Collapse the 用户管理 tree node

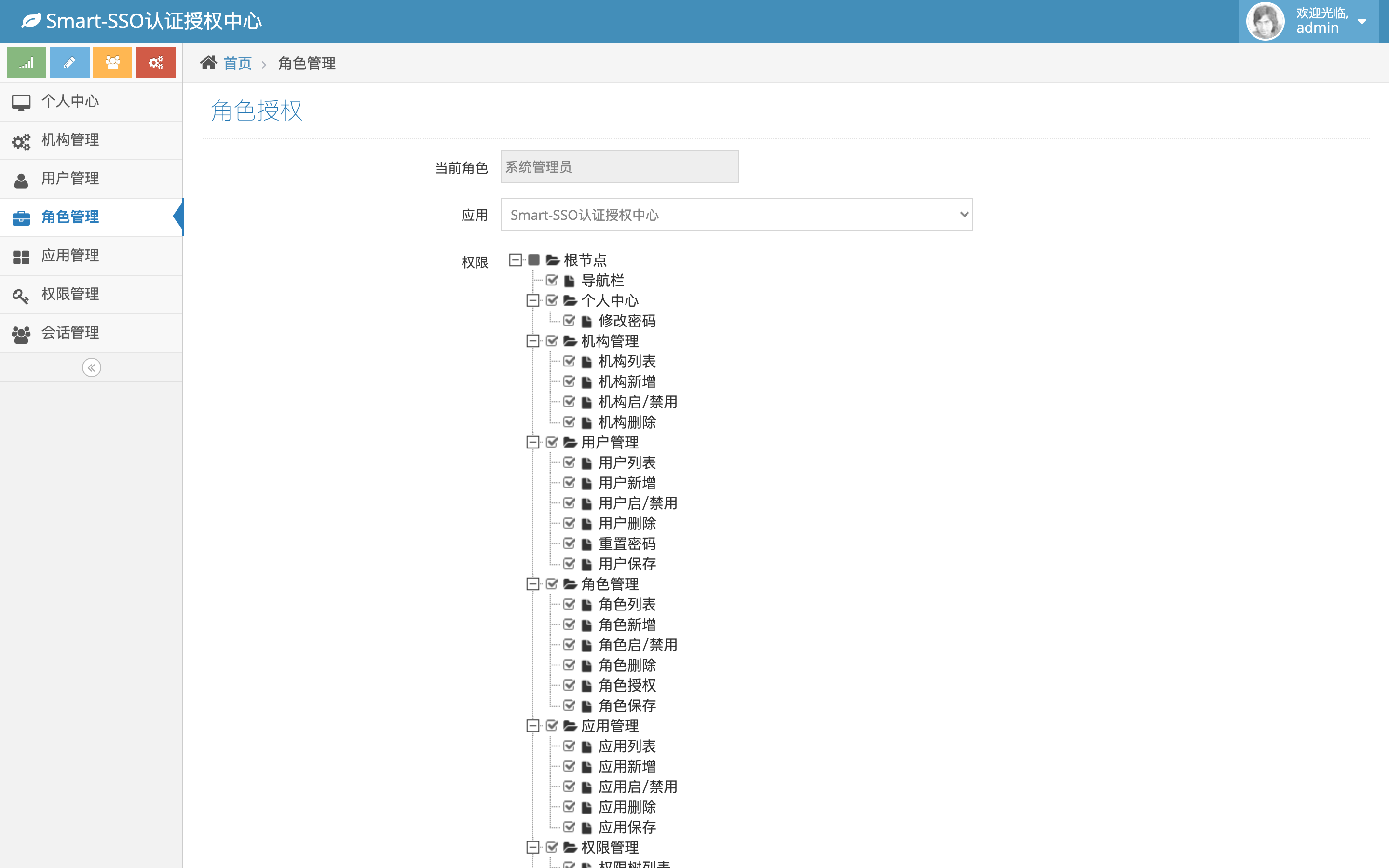[x=532, y=442]
